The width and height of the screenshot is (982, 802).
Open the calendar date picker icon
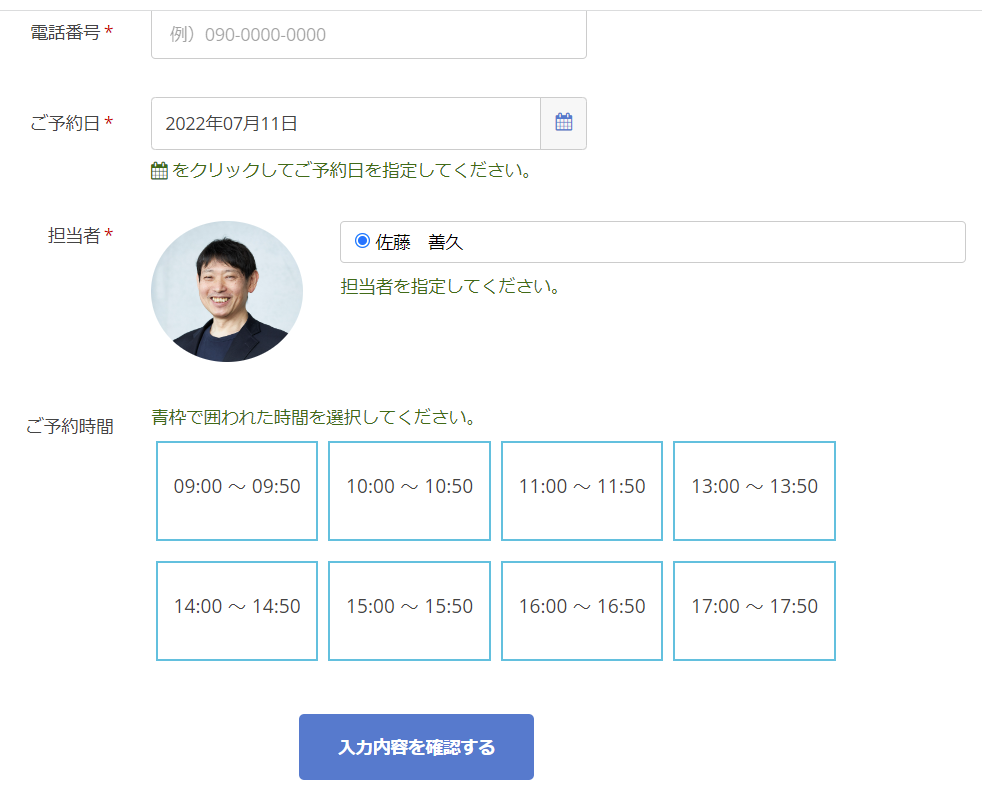[x=564, y=123]
